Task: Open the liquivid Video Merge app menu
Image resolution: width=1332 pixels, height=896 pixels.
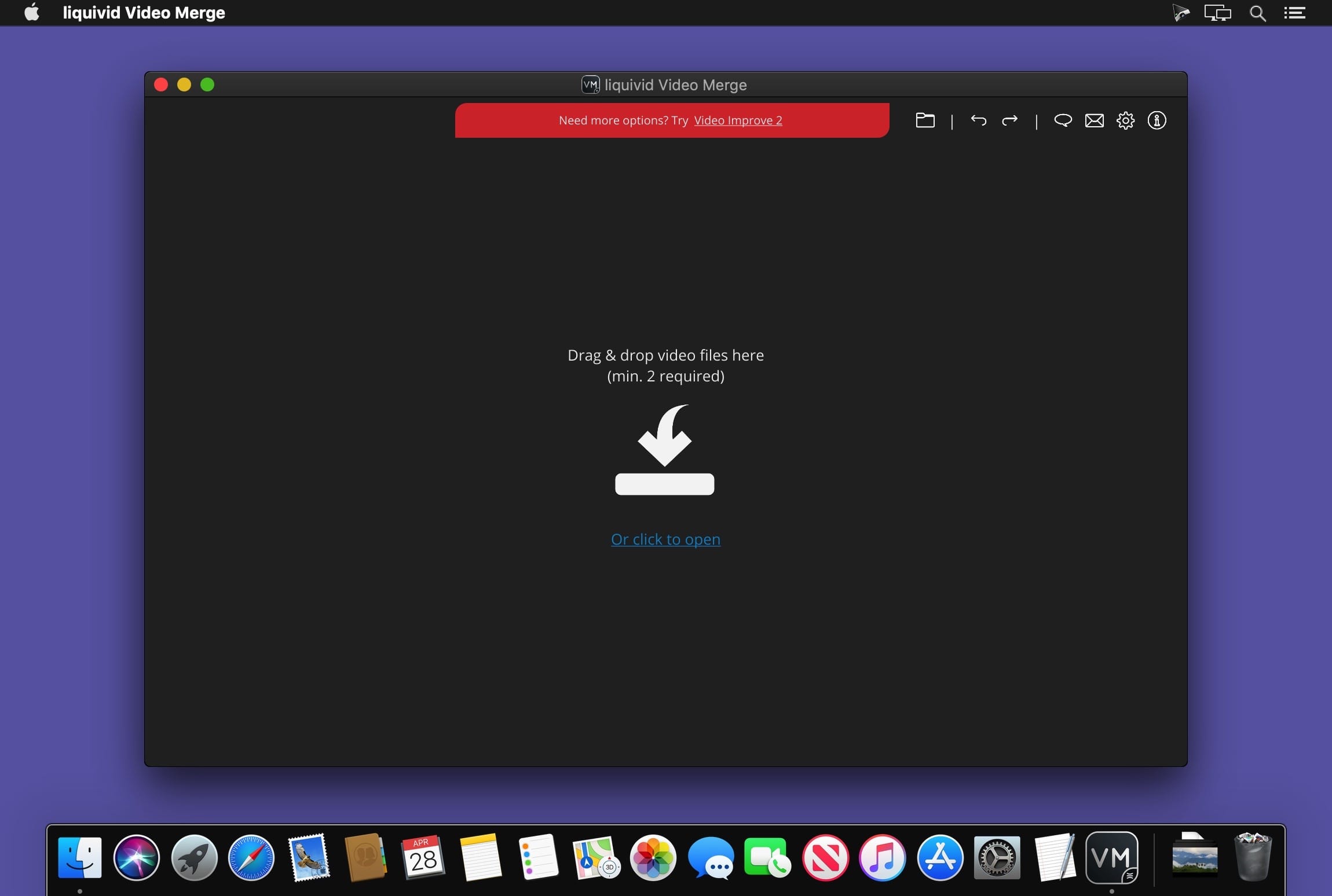Action: click(144, 13)
